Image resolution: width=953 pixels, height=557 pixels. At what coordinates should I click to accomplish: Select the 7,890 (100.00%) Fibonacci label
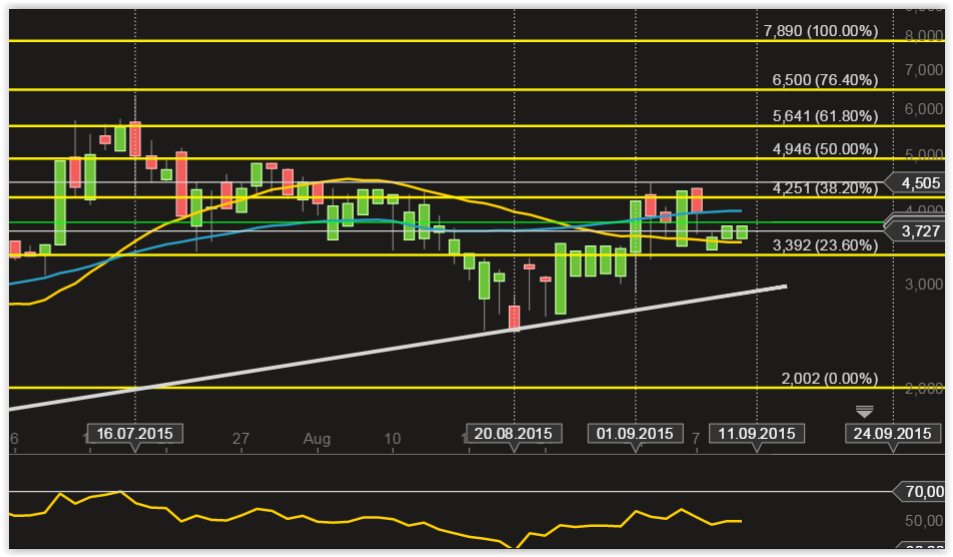tap(821, 31)
